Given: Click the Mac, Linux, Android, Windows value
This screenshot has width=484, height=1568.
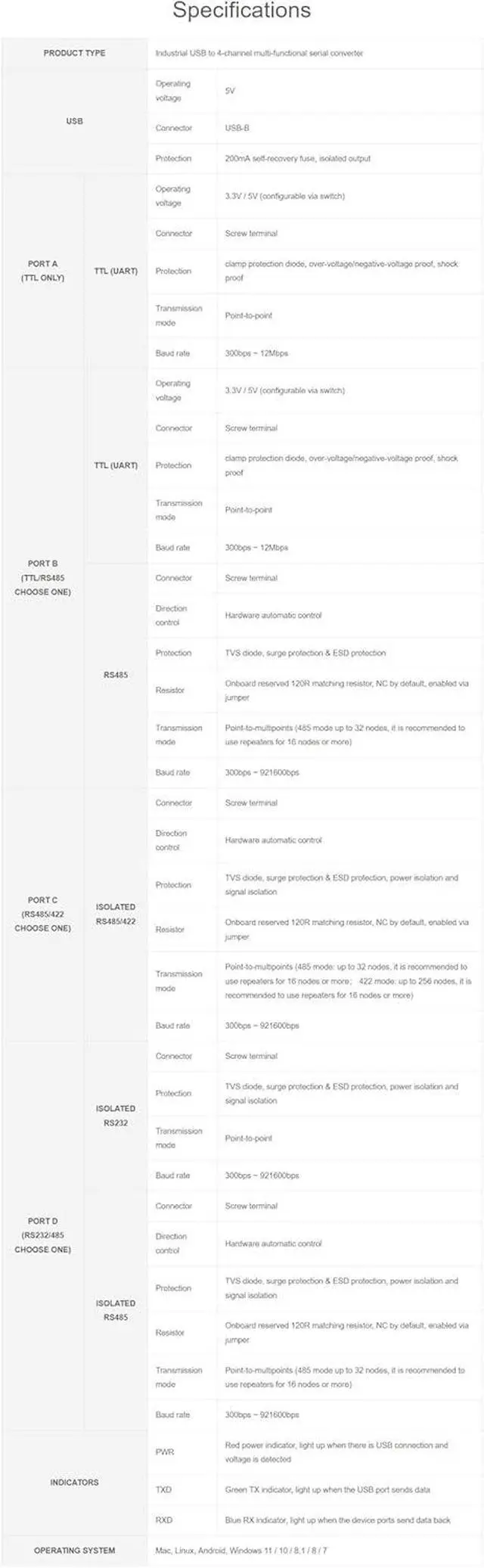Looking at the screenshot, I should tap(241, 1550).
